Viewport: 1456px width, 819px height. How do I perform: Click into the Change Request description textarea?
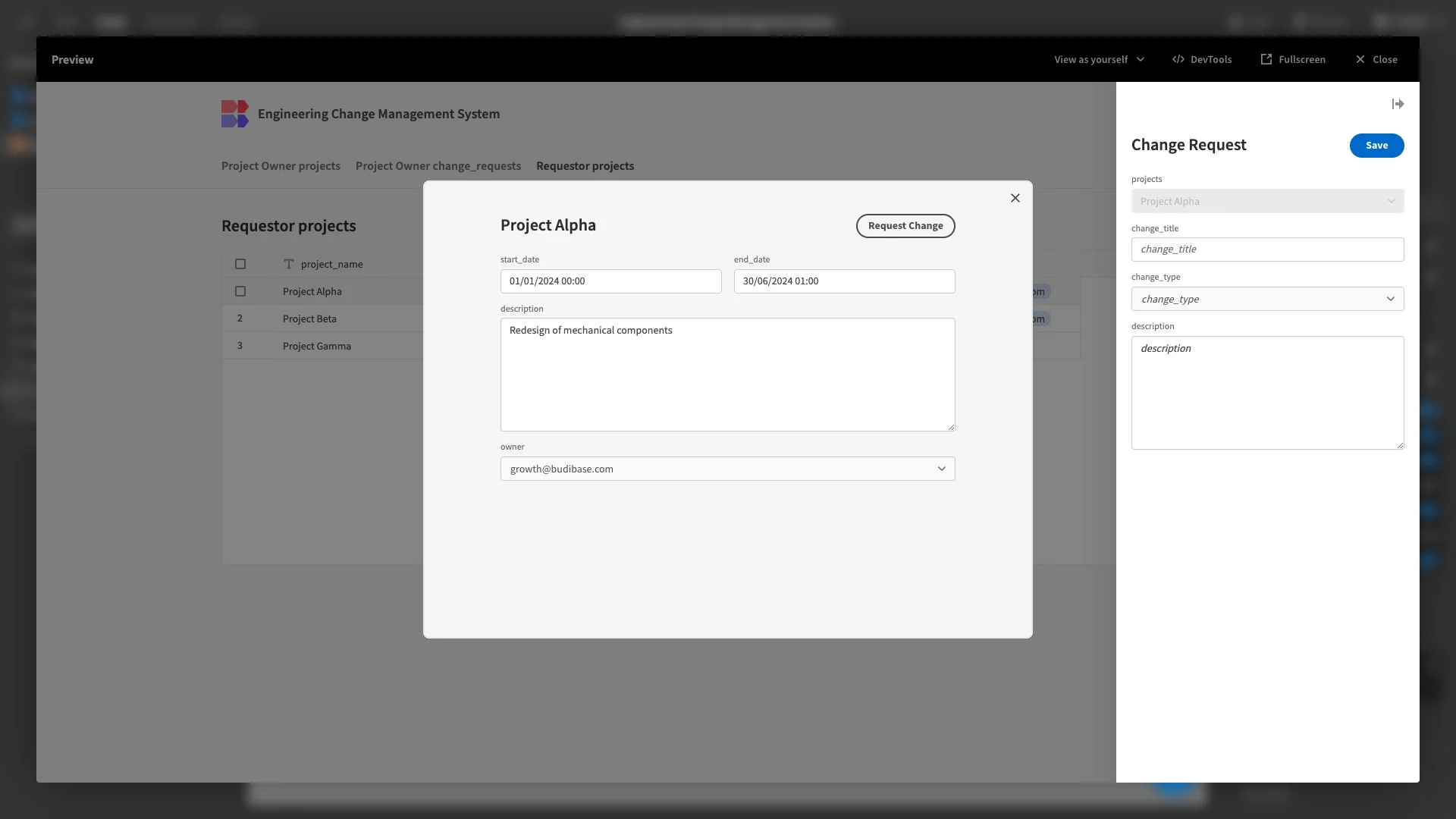tap(1267, 393)
